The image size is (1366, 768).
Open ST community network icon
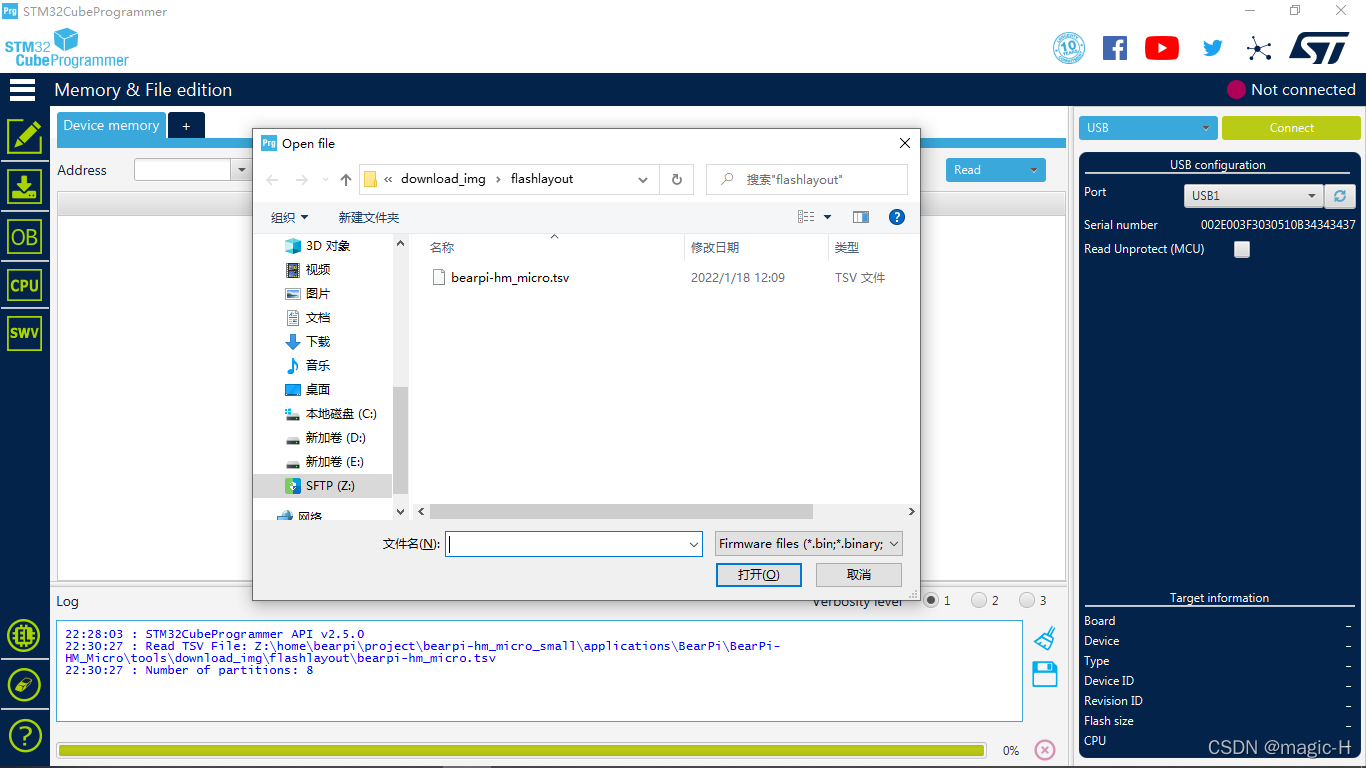pos(1259,48)
